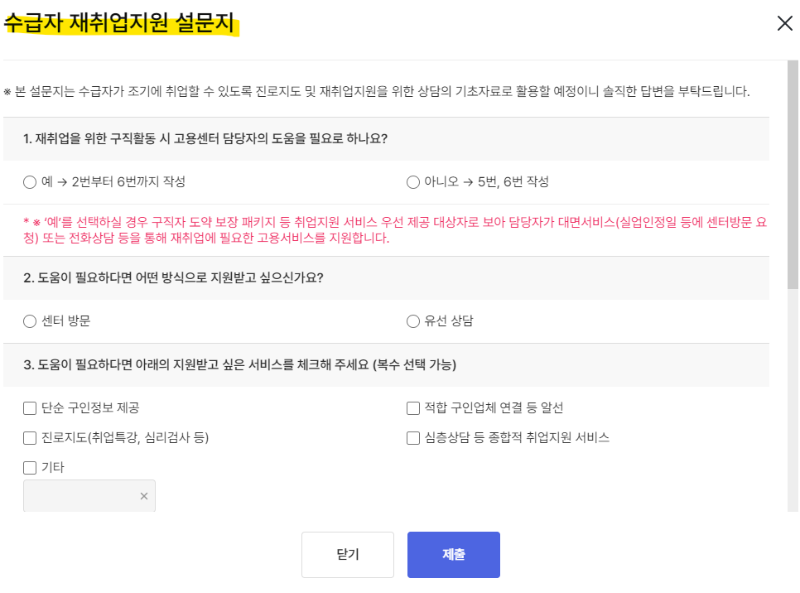
Task: Check "심층상담 등 종합적 취업지원 서비스"
Action: (x=412, y=437)
